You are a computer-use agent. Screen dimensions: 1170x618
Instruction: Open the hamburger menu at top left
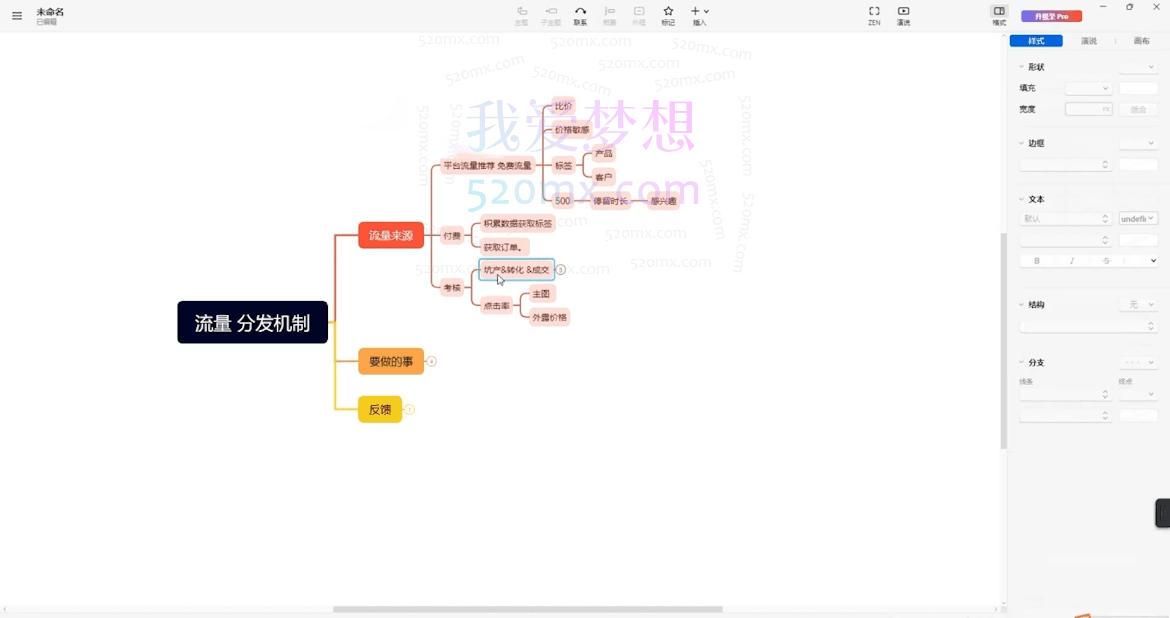pyautogui.click(x=16, y=16)
